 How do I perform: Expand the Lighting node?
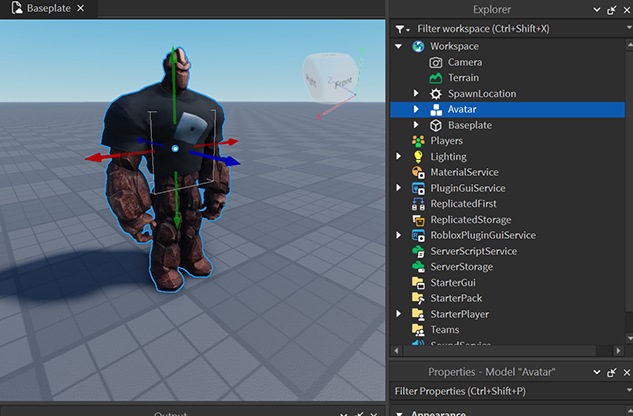399,157
